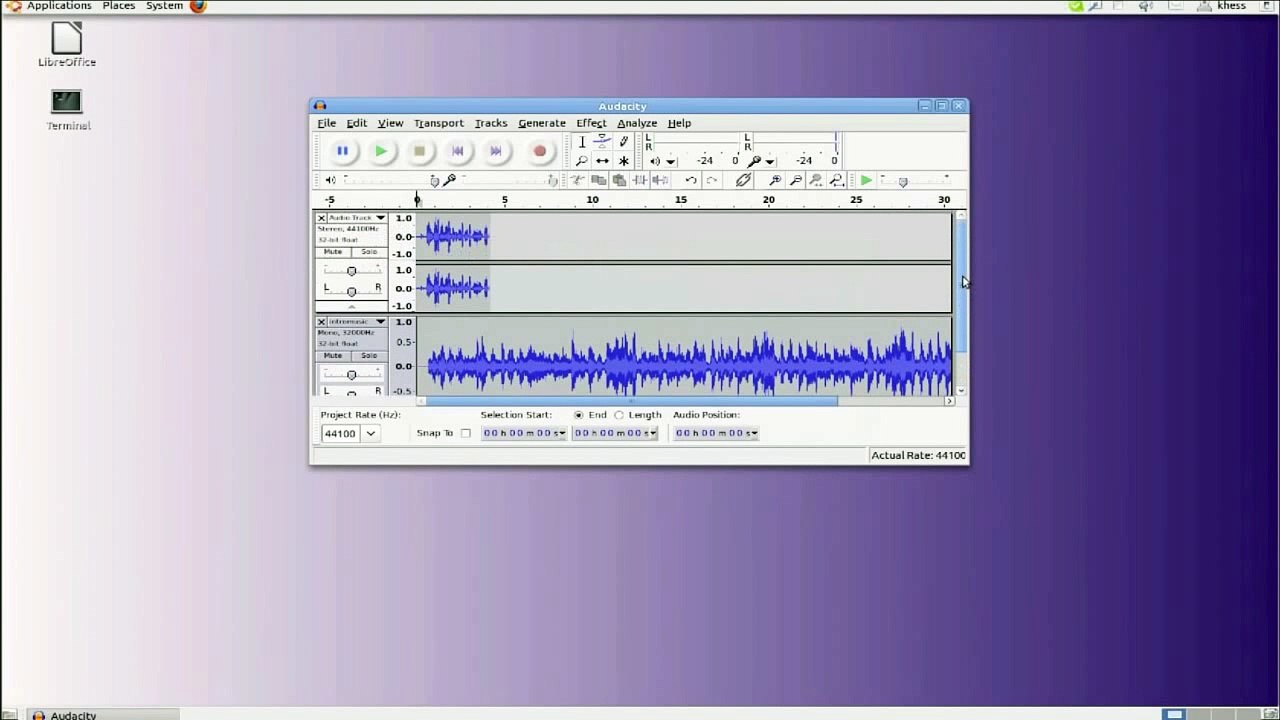Open the Edit menu
The width and height of the screenshot is (1280, 720).
tap(357, 123)
